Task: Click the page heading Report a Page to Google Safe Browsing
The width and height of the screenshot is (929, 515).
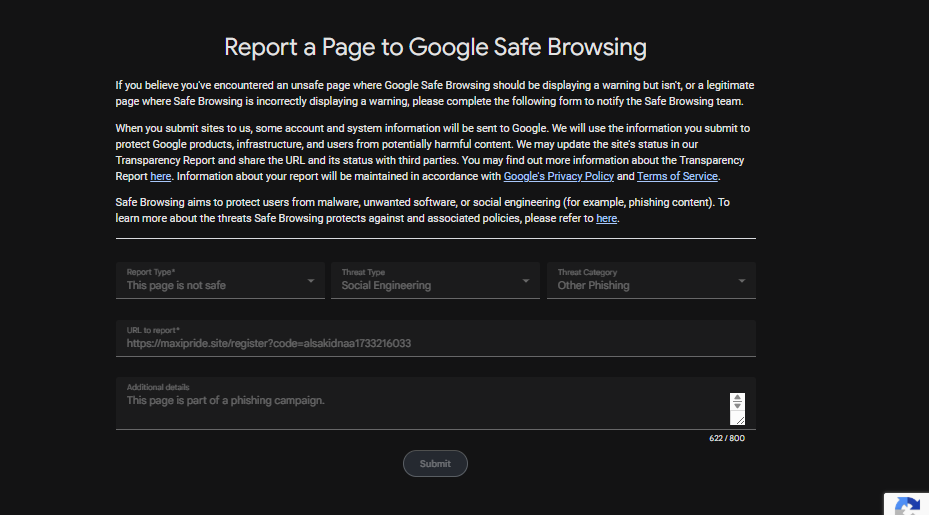Action: pyautogui.click(x=435, y=47)
